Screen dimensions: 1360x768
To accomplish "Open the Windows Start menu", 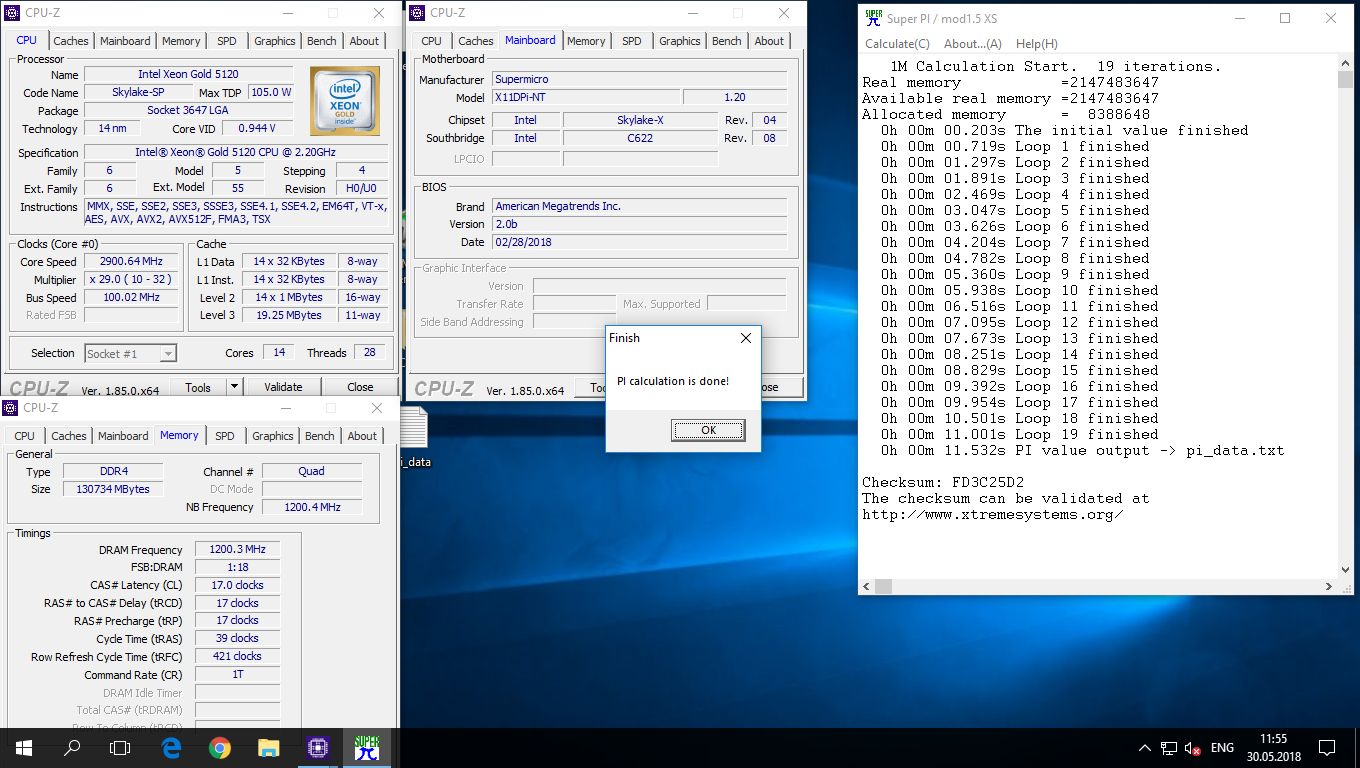I will click(x=23, y=747).
